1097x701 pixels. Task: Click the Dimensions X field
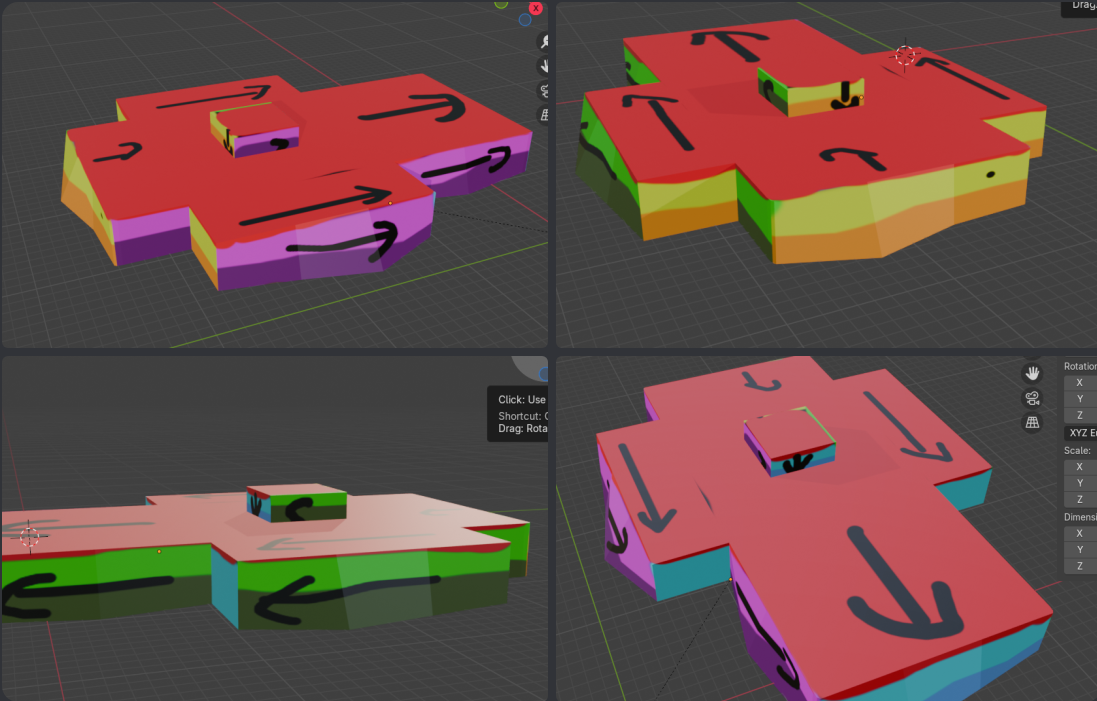1080,533
